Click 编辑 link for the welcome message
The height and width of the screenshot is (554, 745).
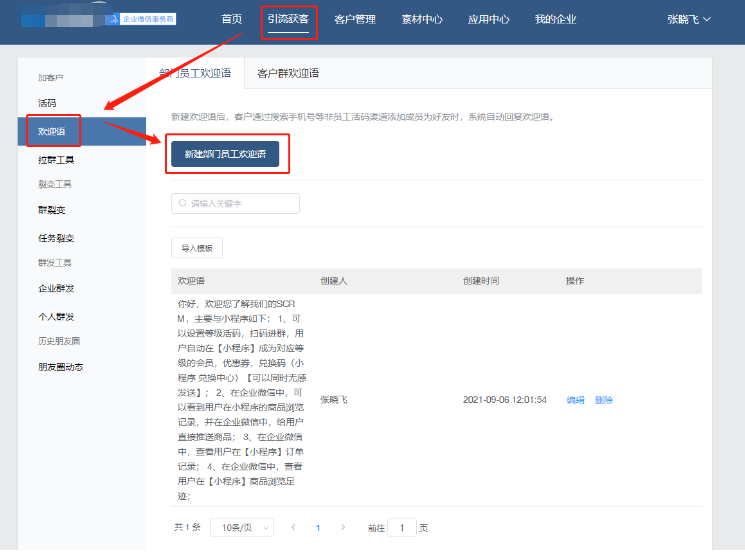point(576,400)
